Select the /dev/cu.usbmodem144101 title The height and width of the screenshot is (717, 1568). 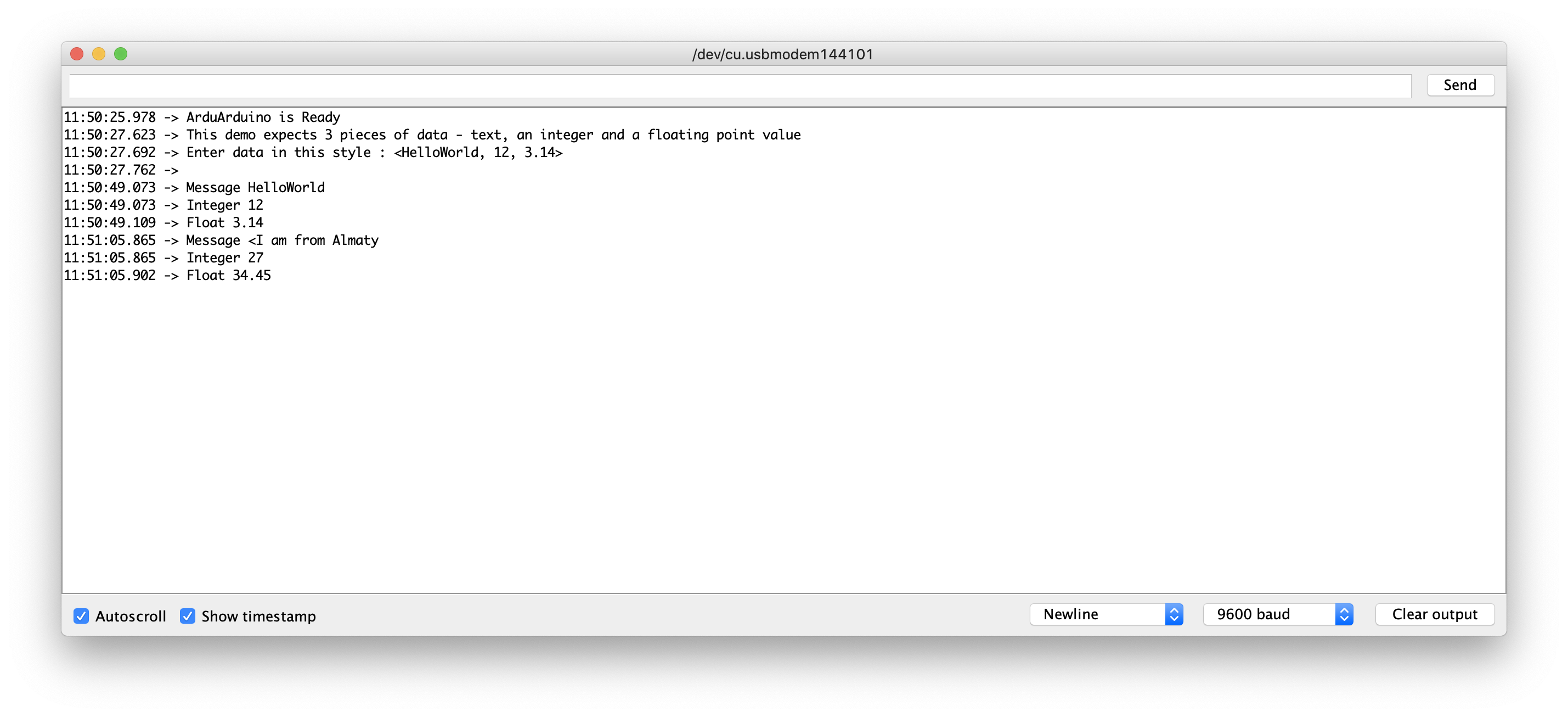tap(783, 53)
